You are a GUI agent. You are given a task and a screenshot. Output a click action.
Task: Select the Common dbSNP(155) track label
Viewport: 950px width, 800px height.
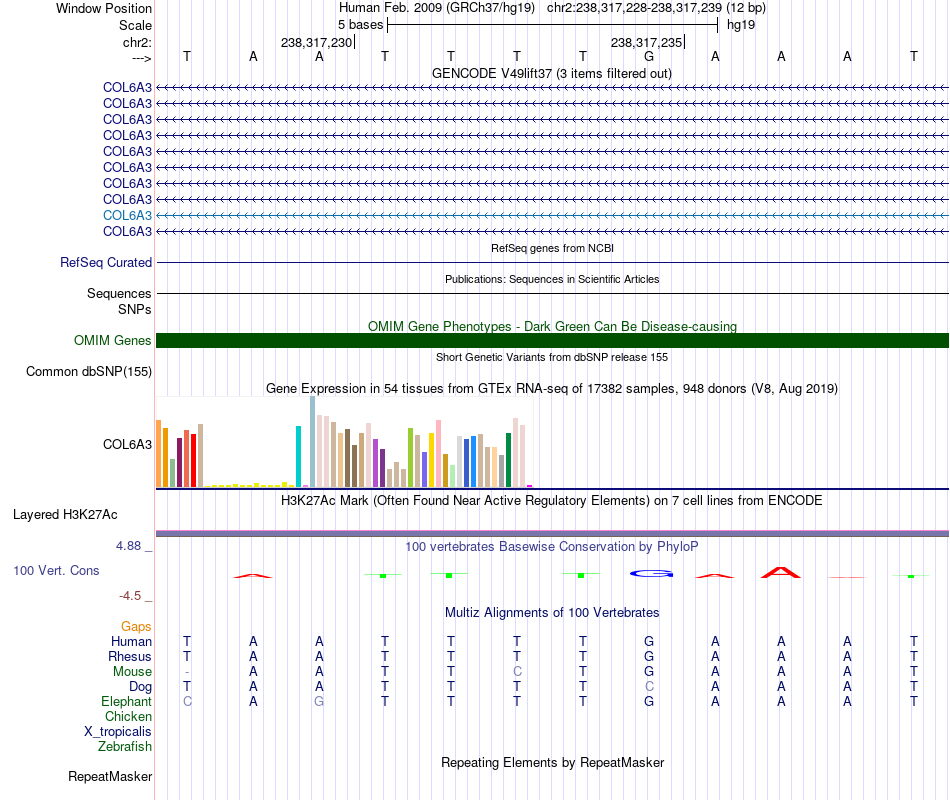pyautogui.click(x=89, y=372)
